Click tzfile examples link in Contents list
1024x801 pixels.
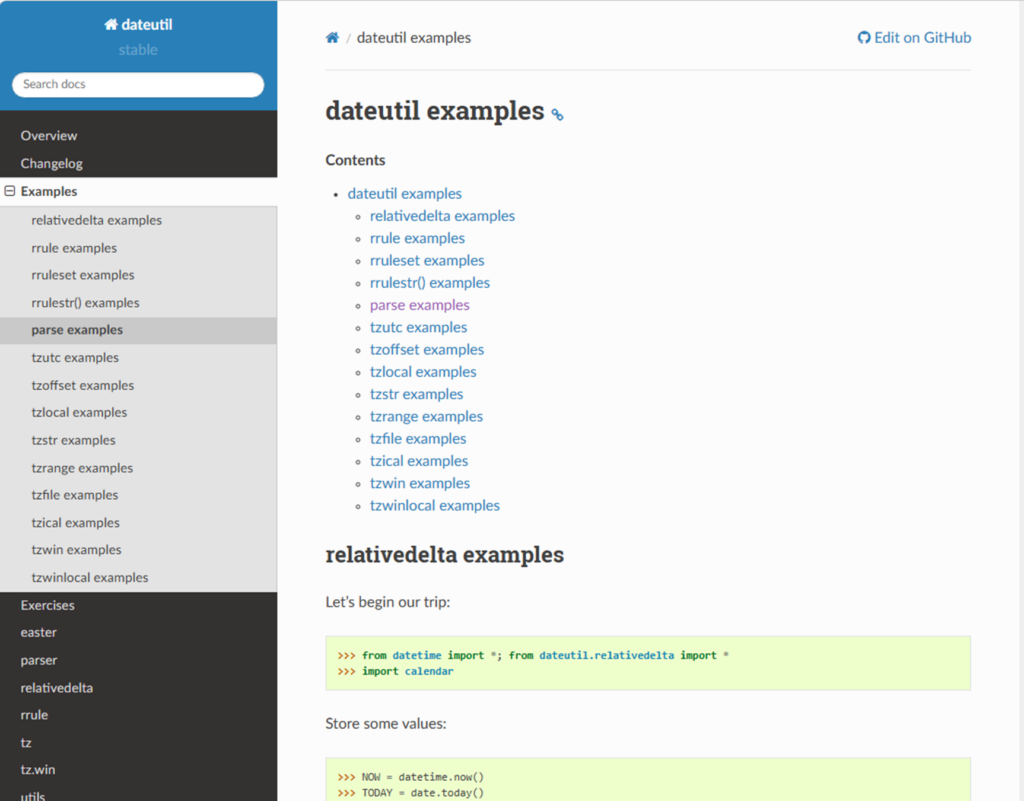418,439
